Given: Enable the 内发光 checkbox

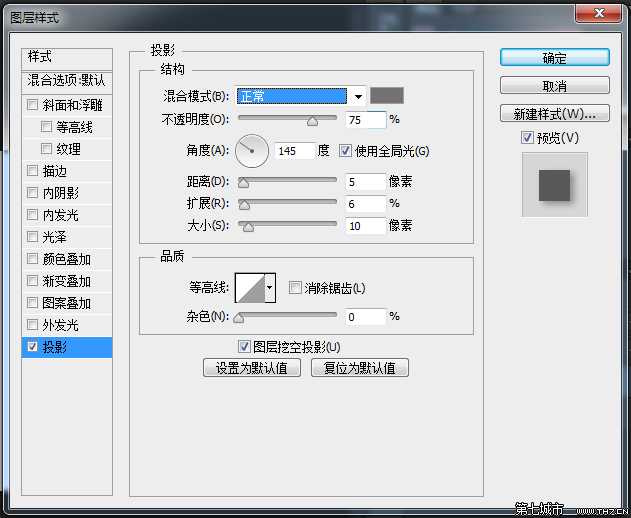Looking at the screenshot, I should 32,215.
